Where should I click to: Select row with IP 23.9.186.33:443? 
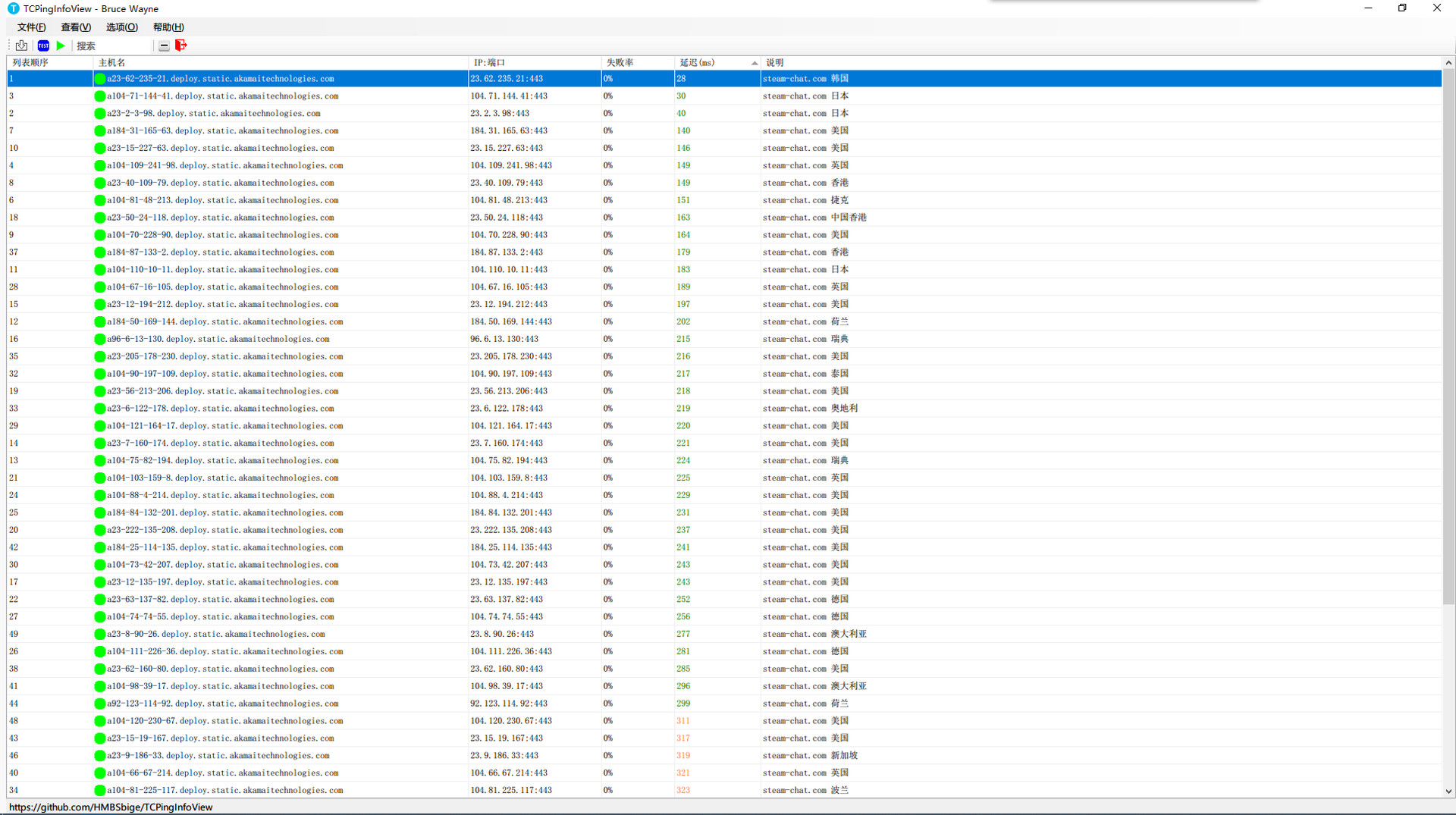(x=504, y=756)
